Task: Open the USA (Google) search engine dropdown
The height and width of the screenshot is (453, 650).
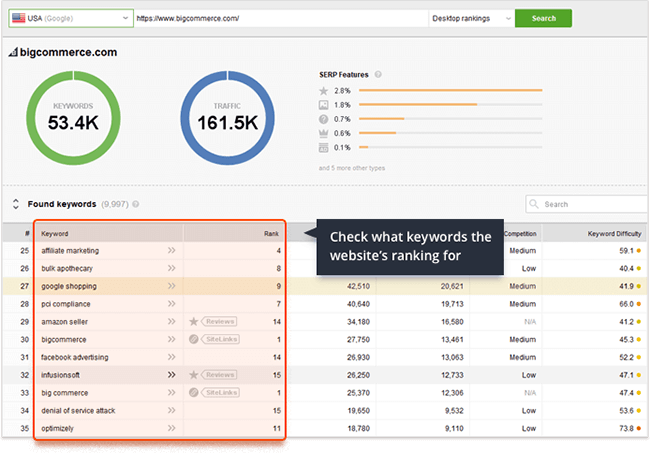Action: 71,18
